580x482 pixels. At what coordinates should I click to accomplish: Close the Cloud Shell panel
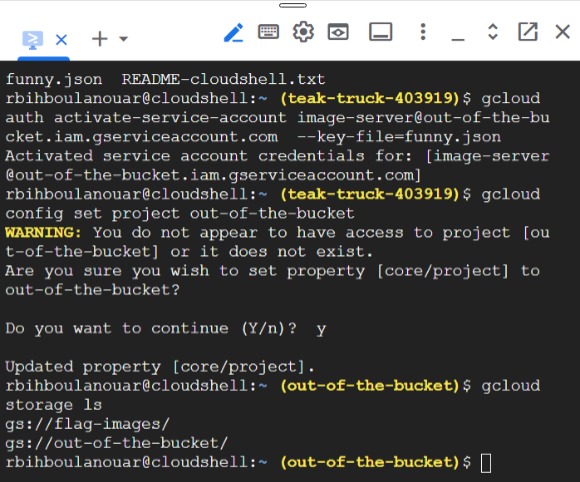click(x=563, y=32)
